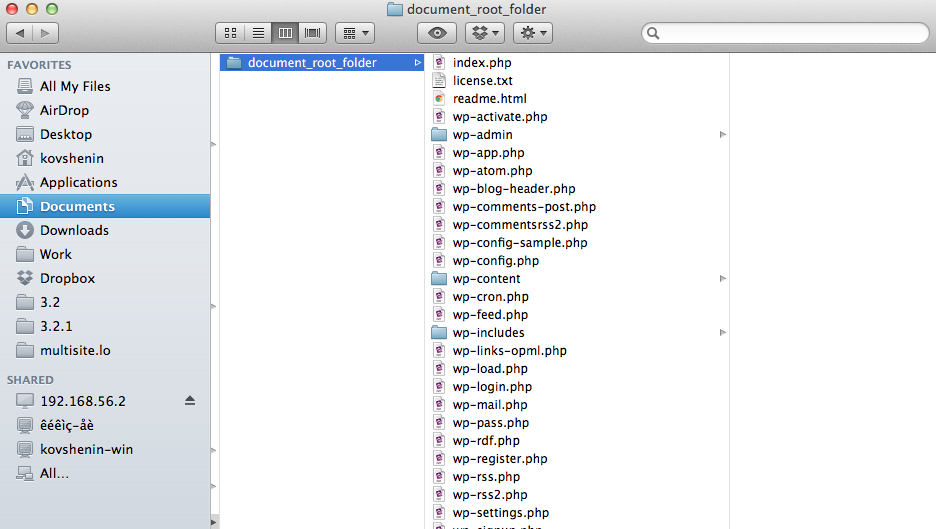Eject the 192.168.56.2 shared server

(190, 401)
